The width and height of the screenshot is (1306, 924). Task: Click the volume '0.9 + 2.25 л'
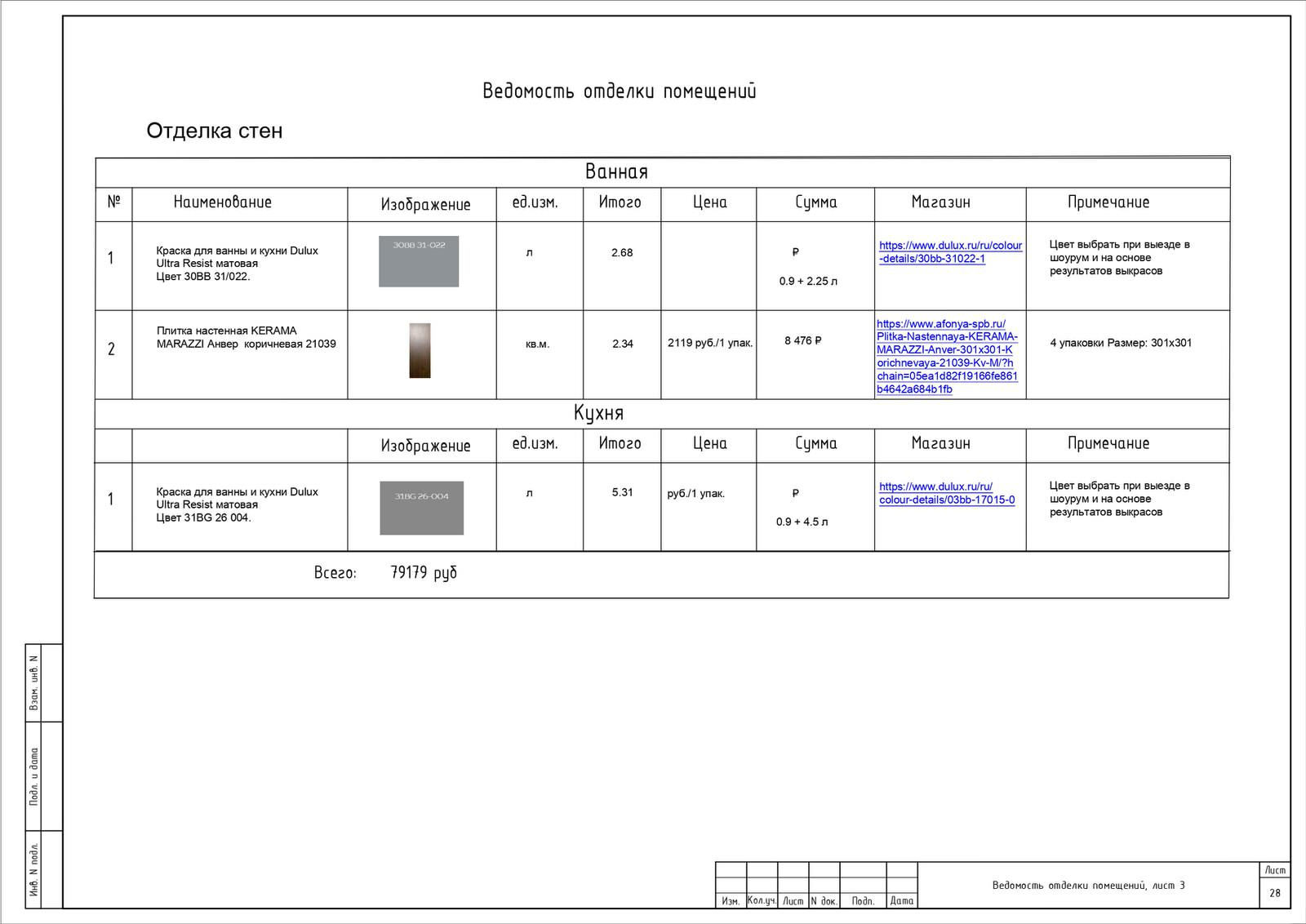pyautogui.click(x=808, y=281)
